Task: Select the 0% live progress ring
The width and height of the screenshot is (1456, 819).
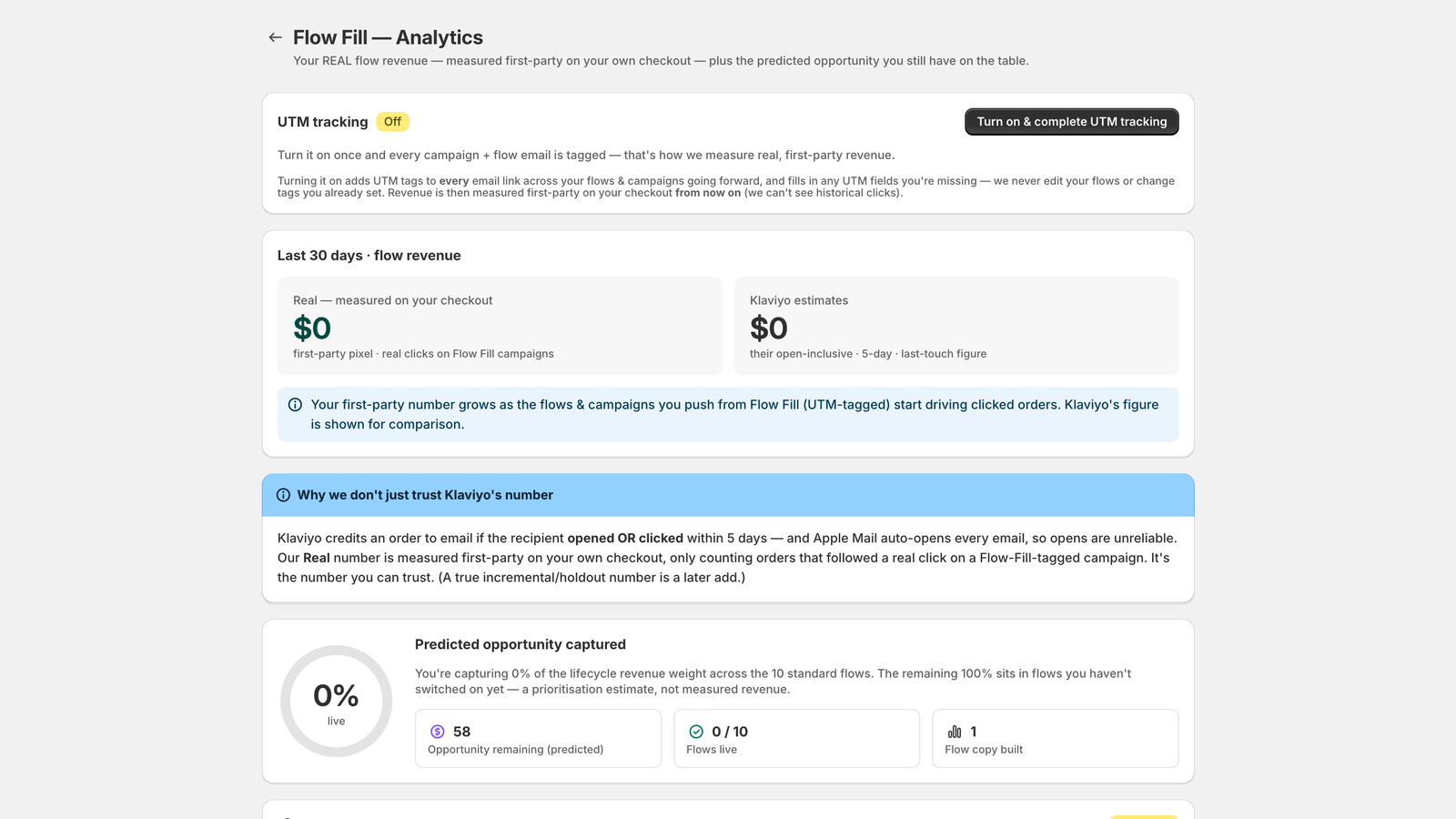Action: click(x=336, y=702)
